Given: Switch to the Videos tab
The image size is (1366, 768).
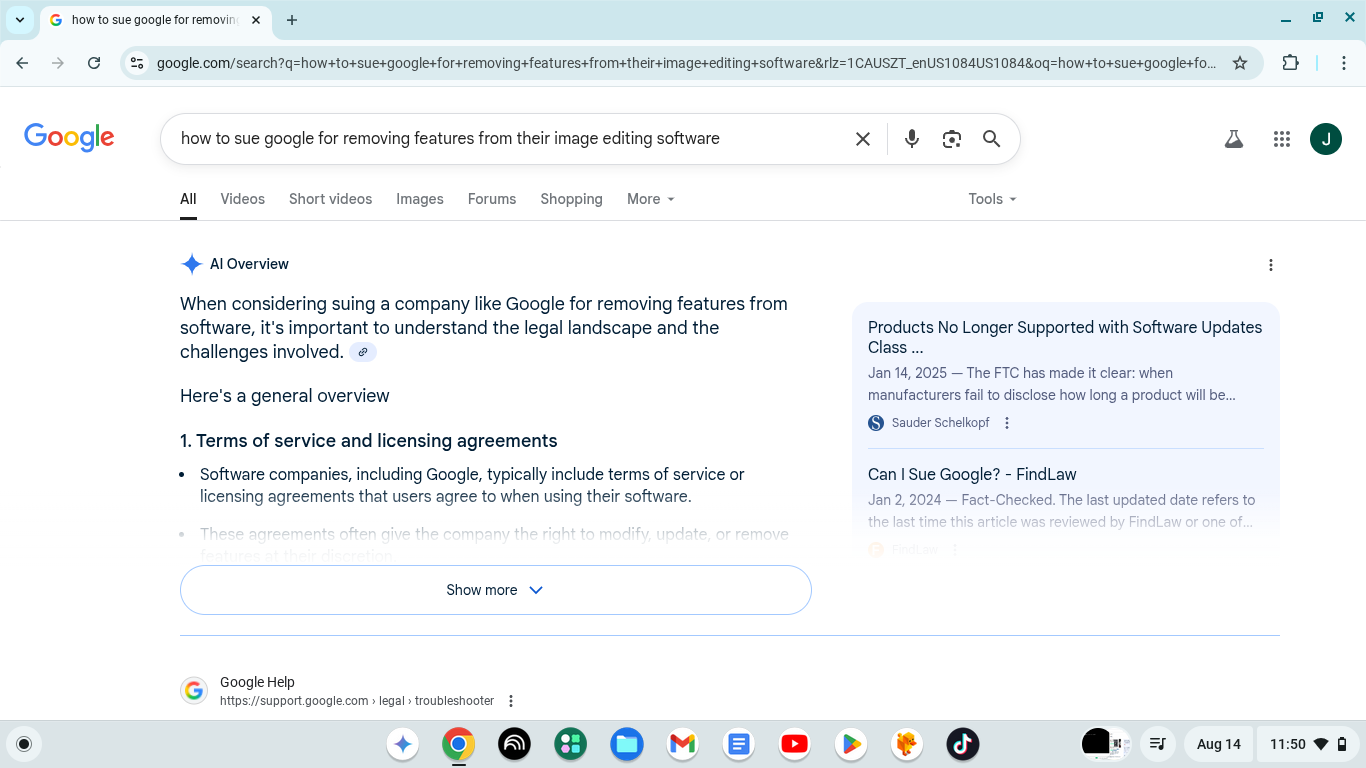Looking at the screenshot, I should click(x=243, y=199).
